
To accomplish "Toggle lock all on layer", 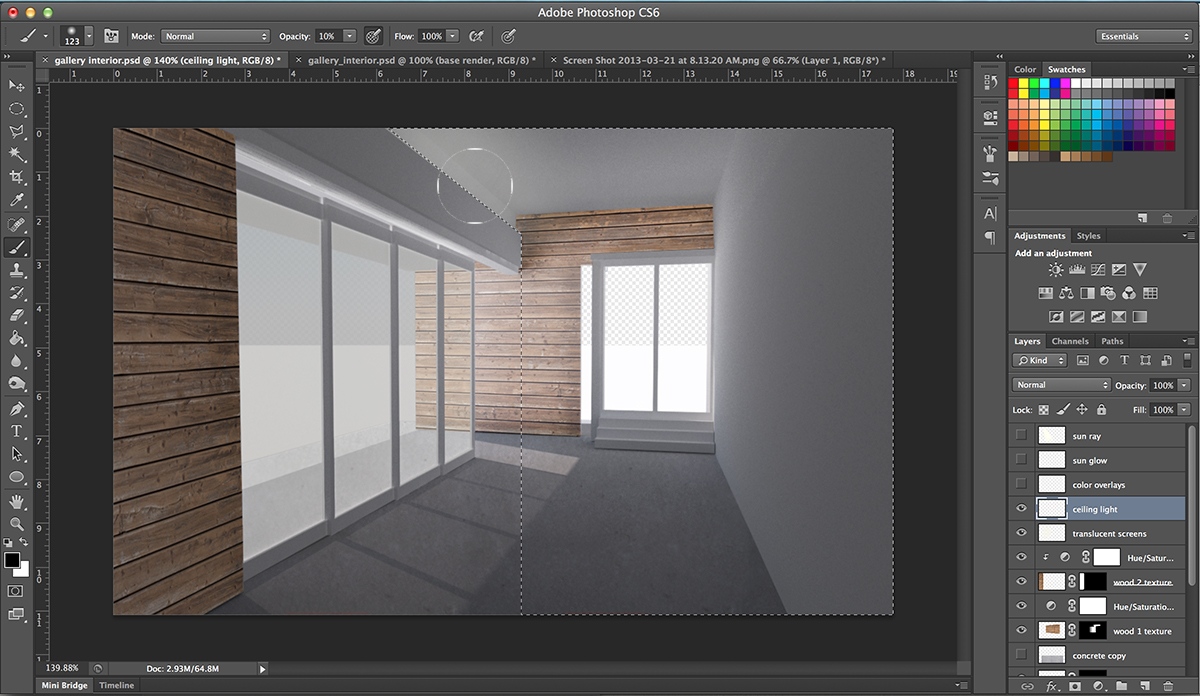I will (1101, 409).
